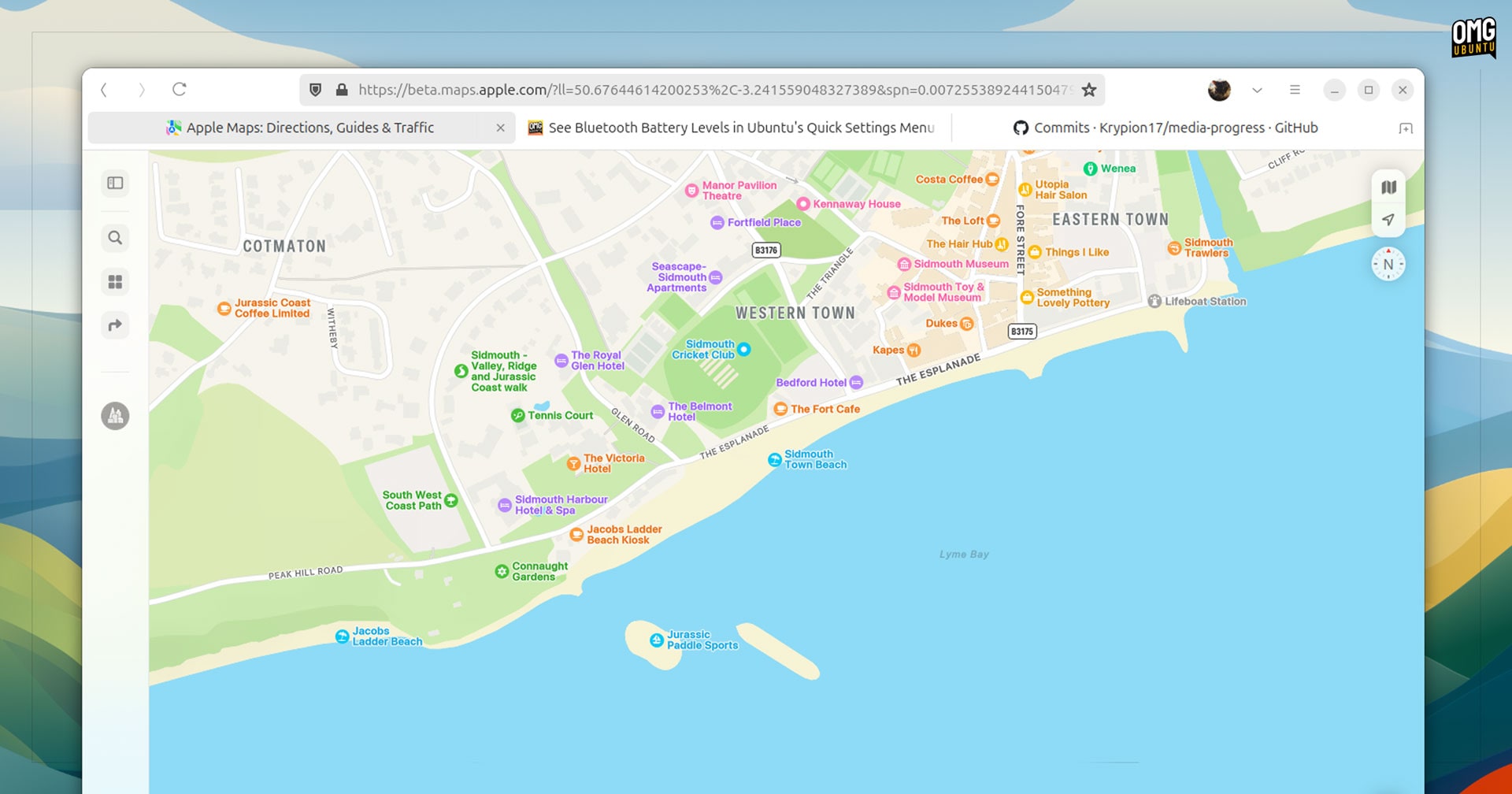Image resolution: width=1512 pixels, height=794 pixels.
Task: Select the South West Coast Path marker
Action: tap(451, 500)
